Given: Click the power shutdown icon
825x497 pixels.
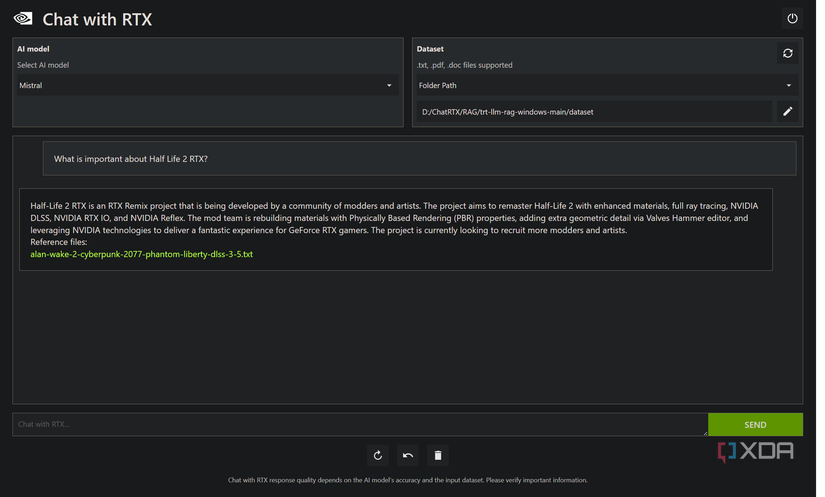Looking at the screenshot, I should tap(792, 19).
